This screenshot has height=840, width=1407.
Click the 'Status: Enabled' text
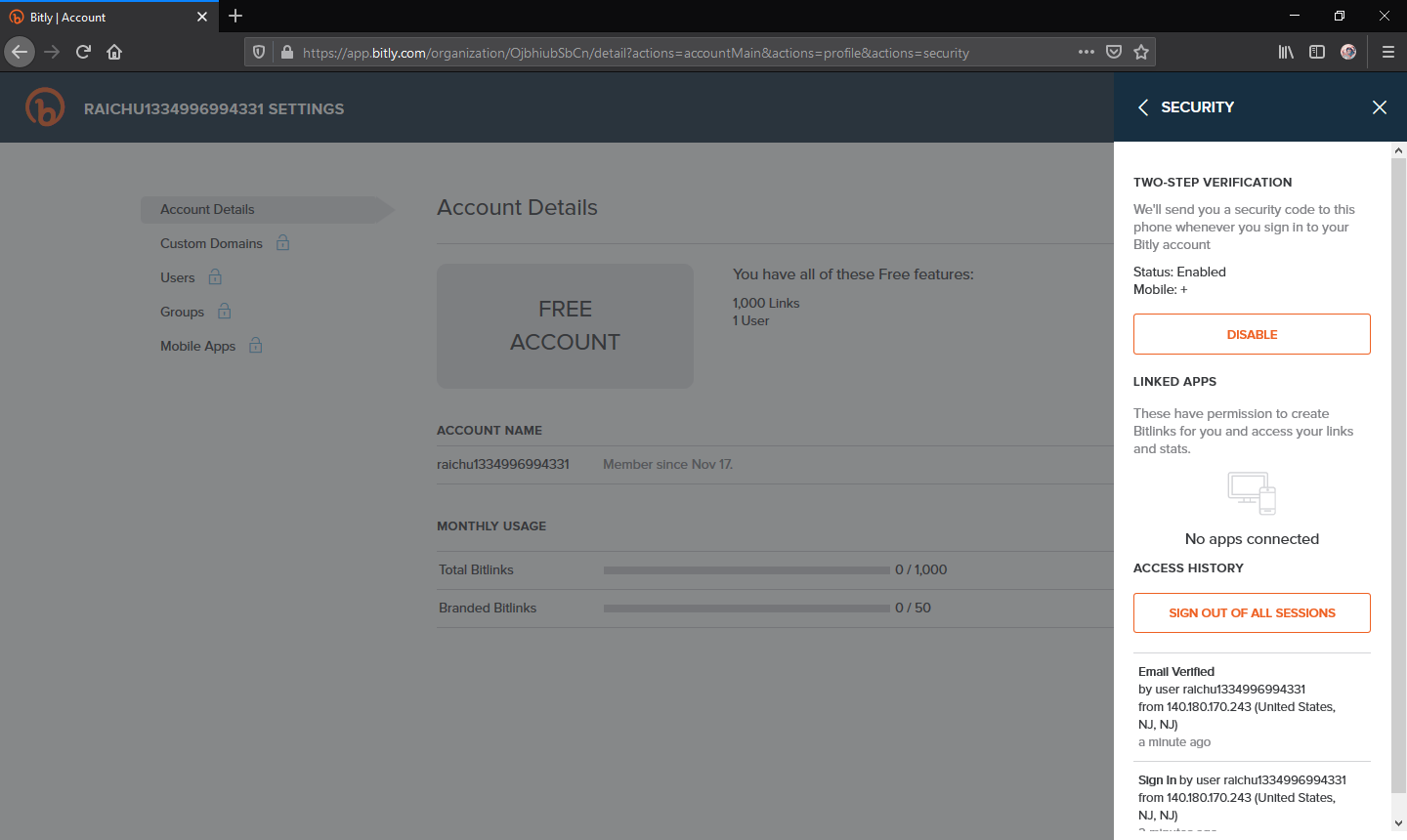1179,272
